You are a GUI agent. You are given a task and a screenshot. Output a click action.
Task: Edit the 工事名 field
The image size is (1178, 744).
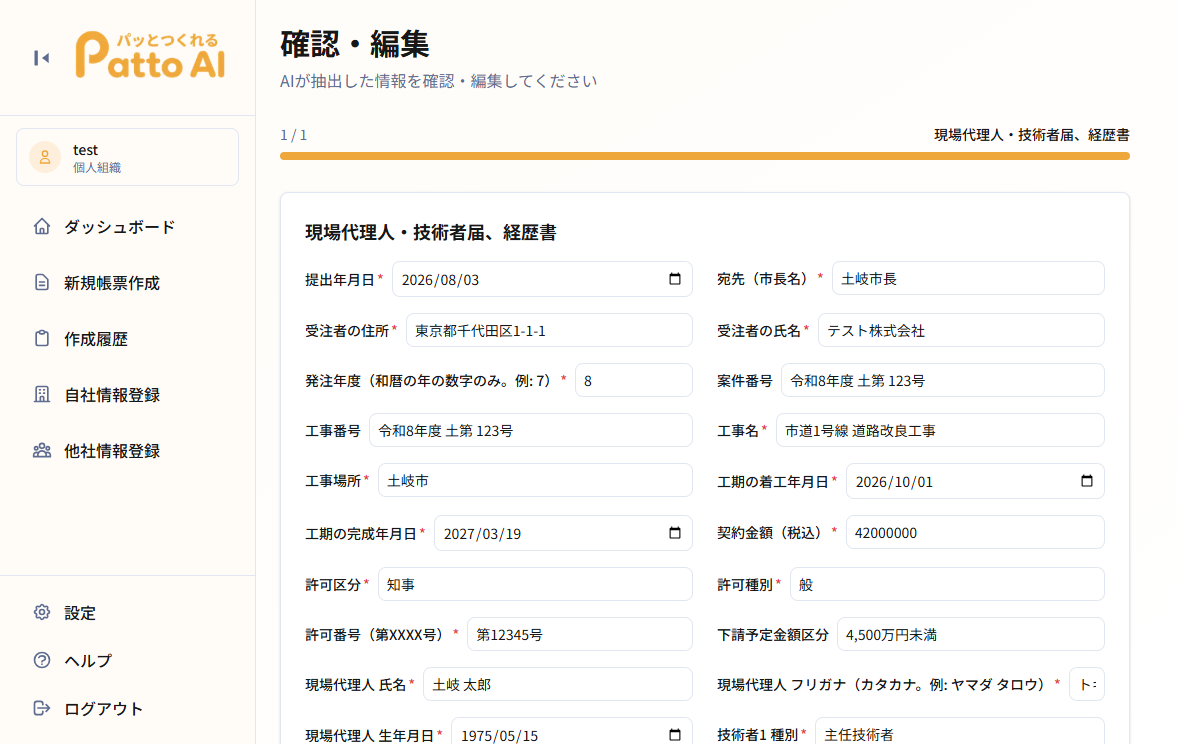[x=940, y=430]
